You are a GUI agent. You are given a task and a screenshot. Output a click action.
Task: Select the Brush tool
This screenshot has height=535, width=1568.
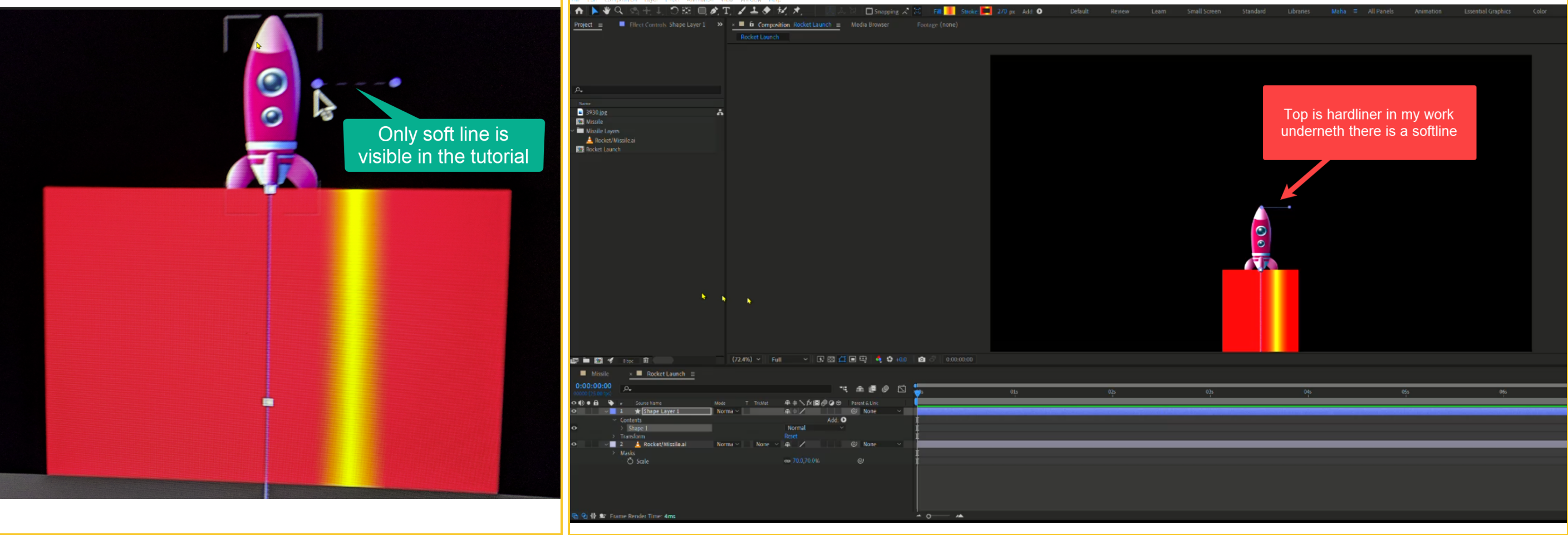742,11
